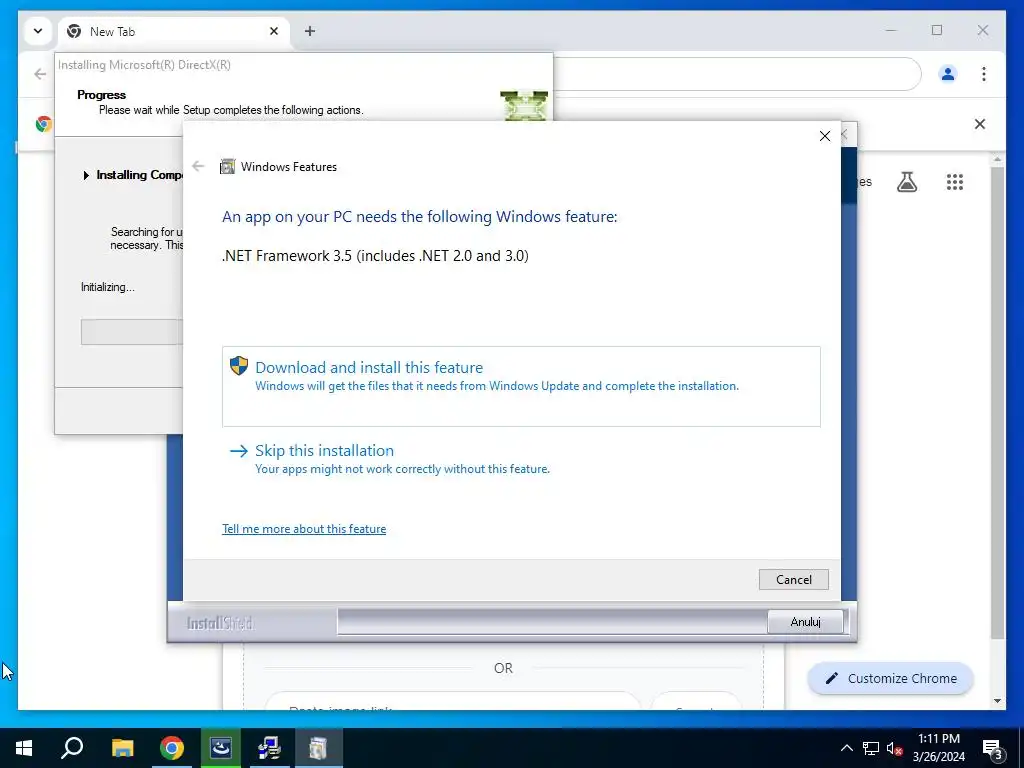
Task: Click scrollbar down arrow in Chrome page
Action: [x=997, y=701]
